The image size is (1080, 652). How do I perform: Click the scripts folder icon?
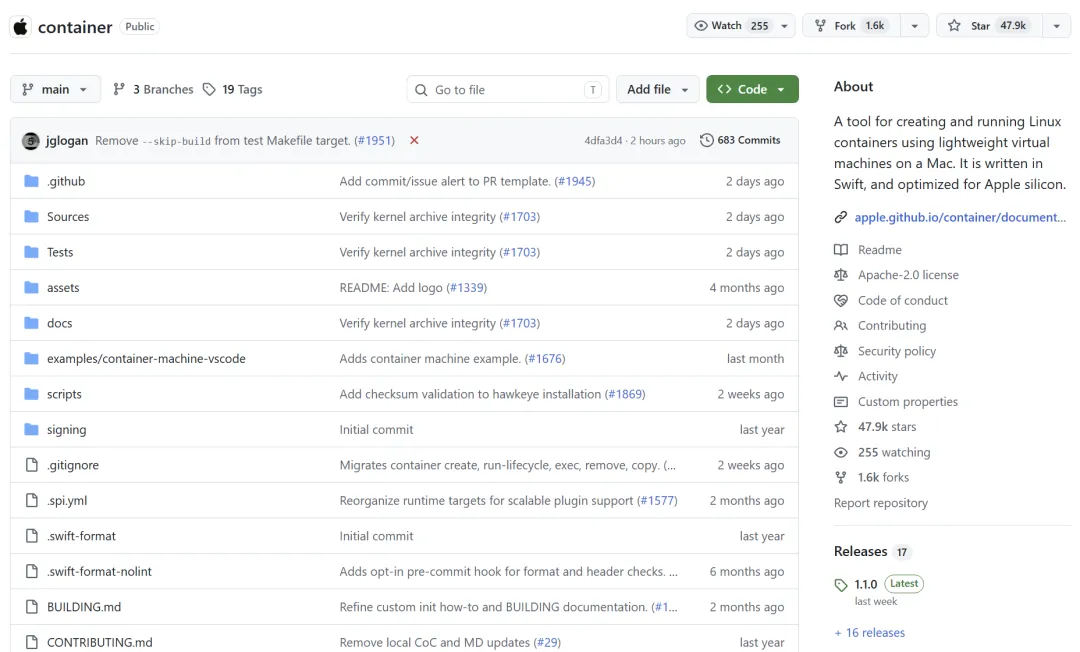[31, 394]
